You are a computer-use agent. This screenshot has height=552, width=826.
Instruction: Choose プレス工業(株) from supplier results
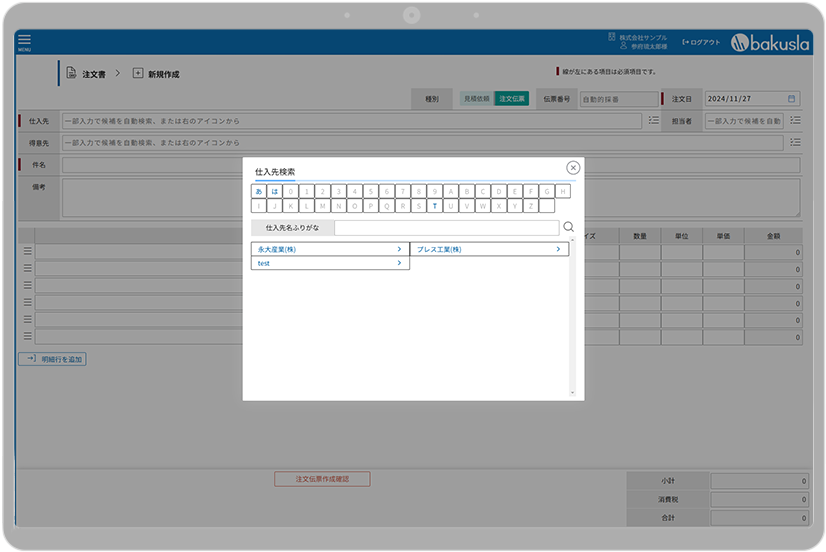click(489, 249)
